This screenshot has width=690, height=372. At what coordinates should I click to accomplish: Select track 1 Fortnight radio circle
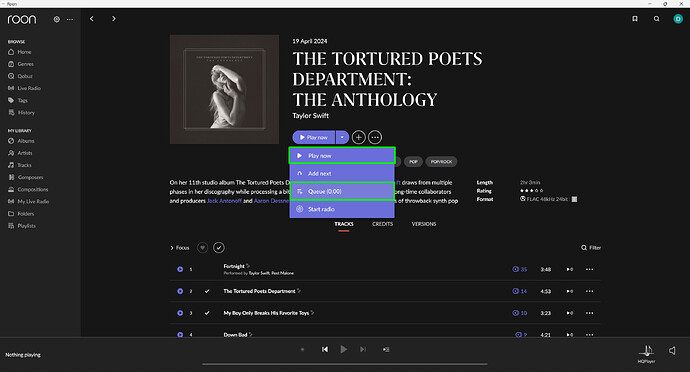click(180, 269)
